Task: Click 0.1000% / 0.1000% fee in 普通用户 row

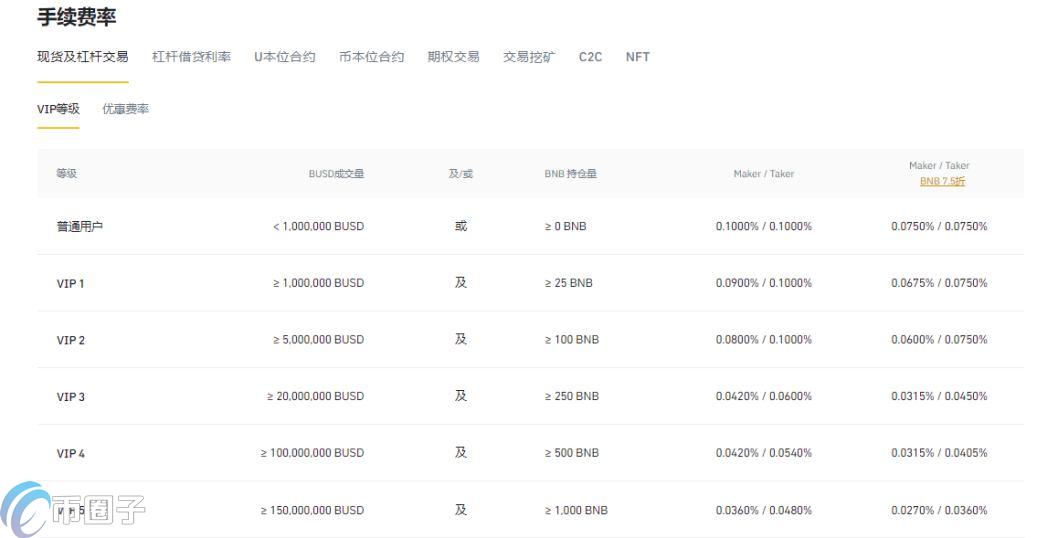Action: tap(764, 226)
